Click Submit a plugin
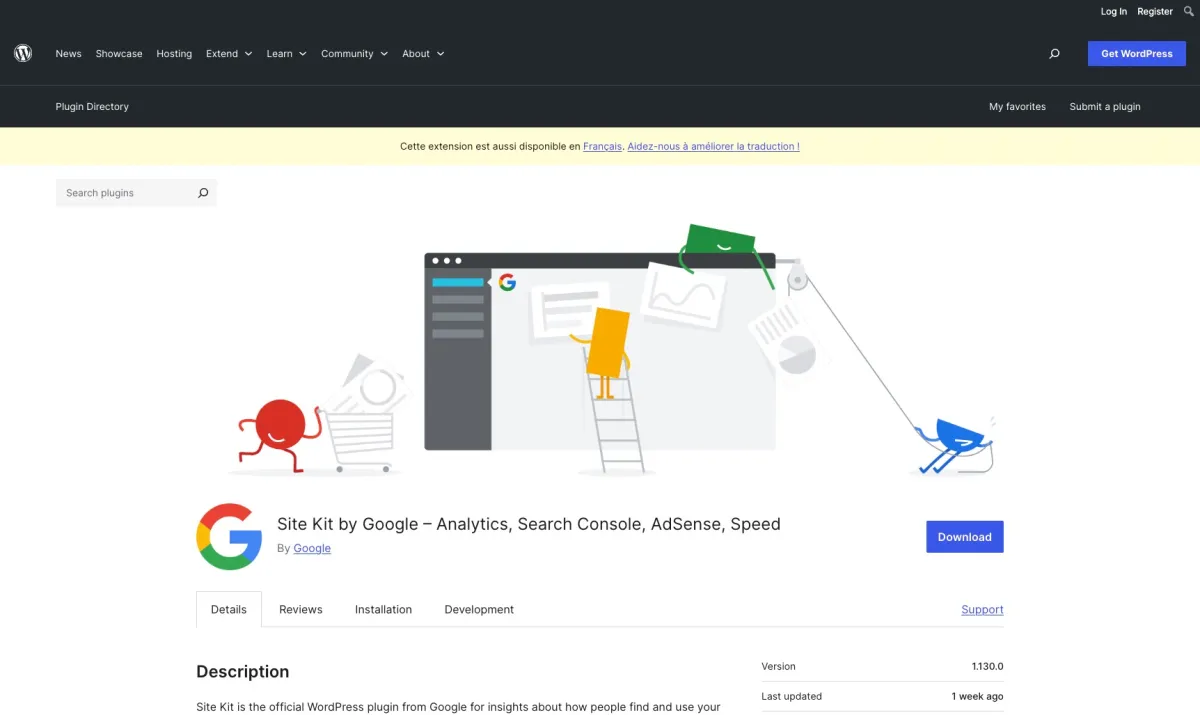 coord(1105,107)
